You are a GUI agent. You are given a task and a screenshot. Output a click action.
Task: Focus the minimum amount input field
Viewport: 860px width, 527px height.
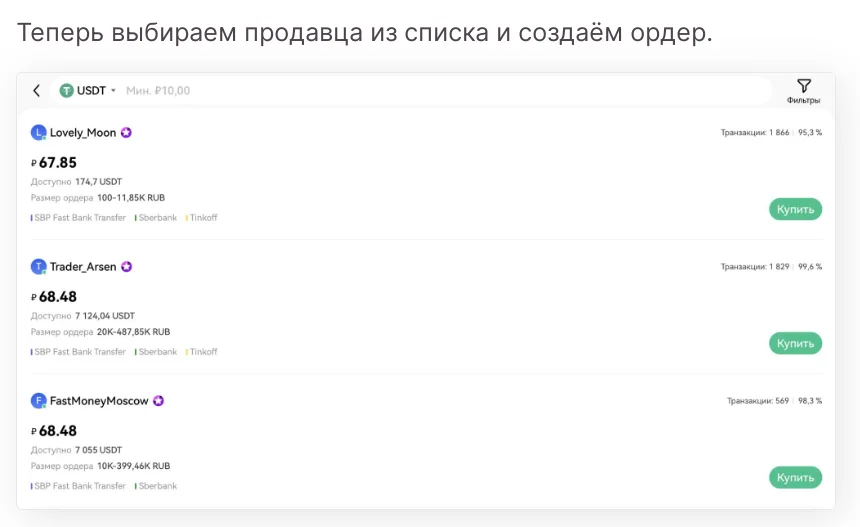400,91
